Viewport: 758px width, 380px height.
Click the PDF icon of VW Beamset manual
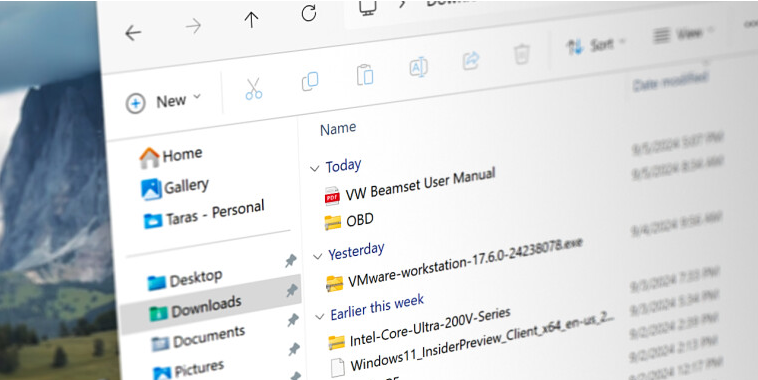coord(332,197)
